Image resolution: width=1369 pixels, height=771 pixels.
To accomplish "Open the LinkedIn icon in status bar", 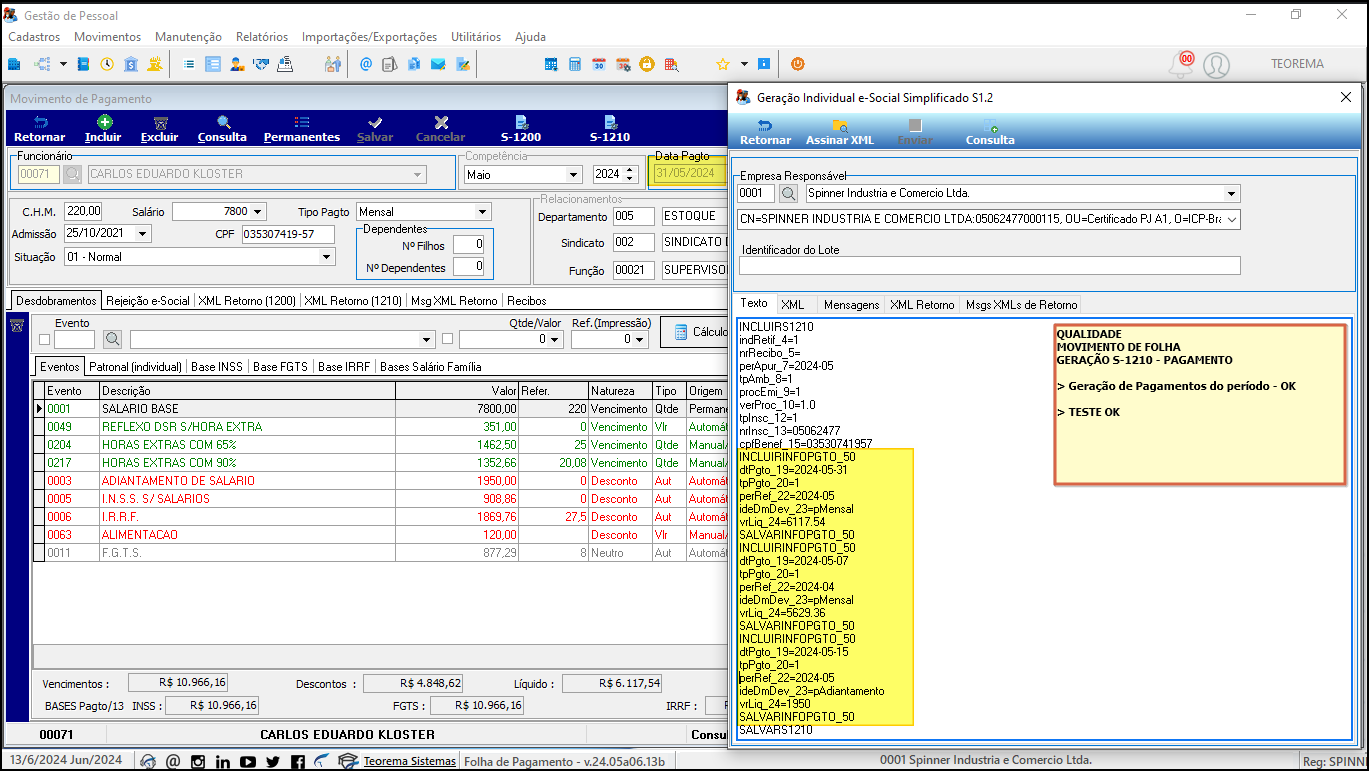I will (x=223, y=762).
